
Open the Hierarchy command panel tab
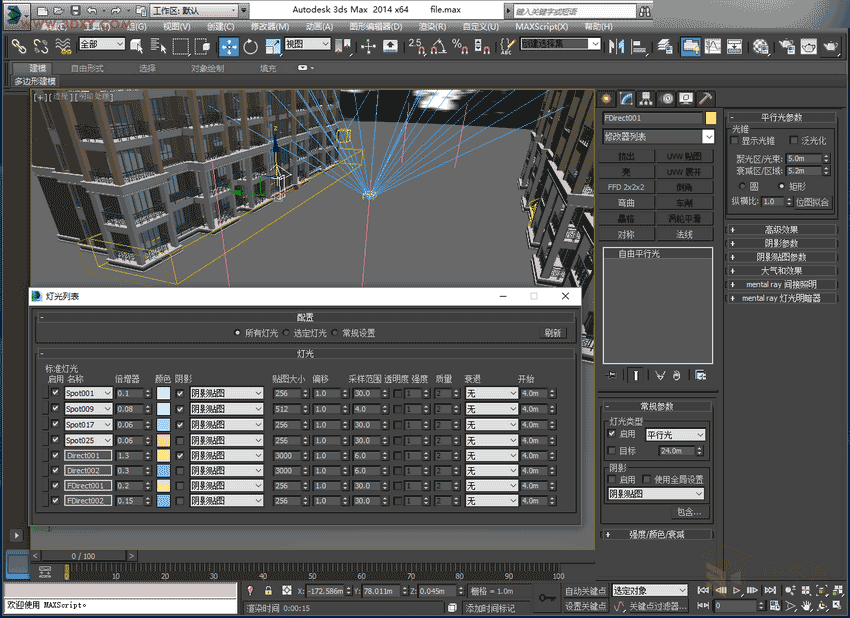[646, 98]
